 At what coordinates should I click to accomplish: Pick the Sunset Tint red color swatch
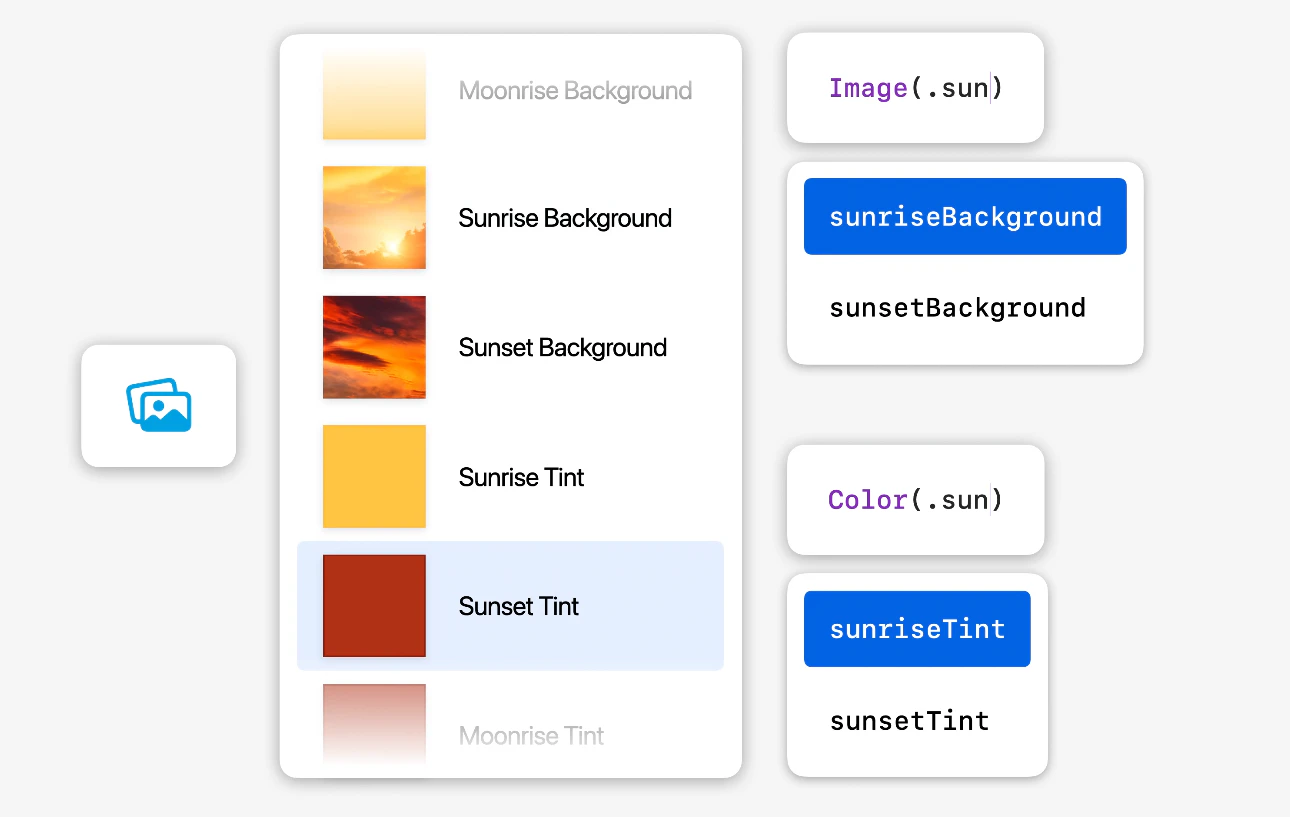point(374,606)
